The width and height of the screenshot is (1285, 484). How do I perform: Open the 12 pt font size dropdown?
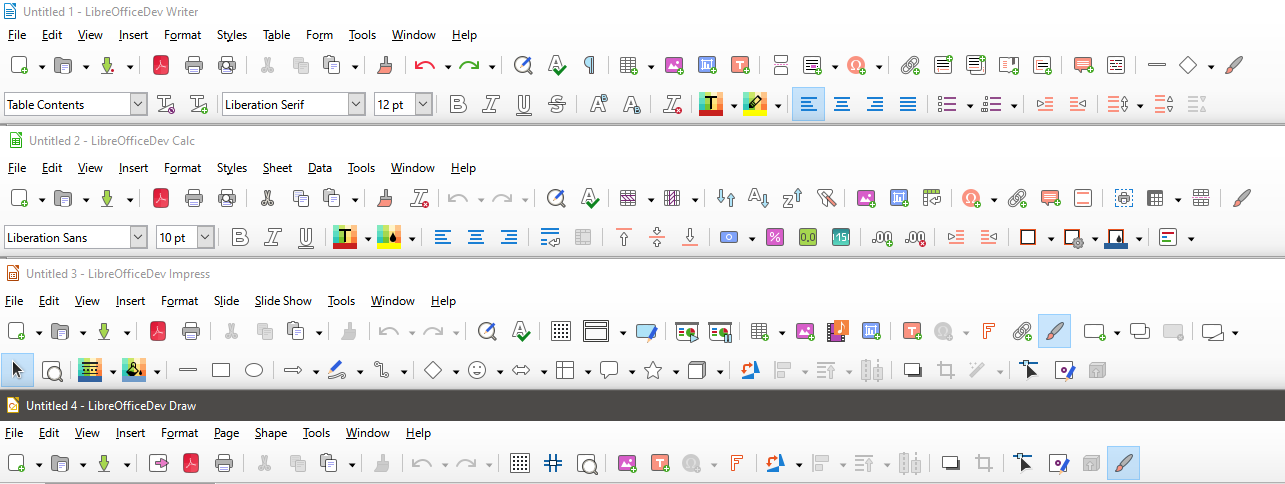click(423, 104)
